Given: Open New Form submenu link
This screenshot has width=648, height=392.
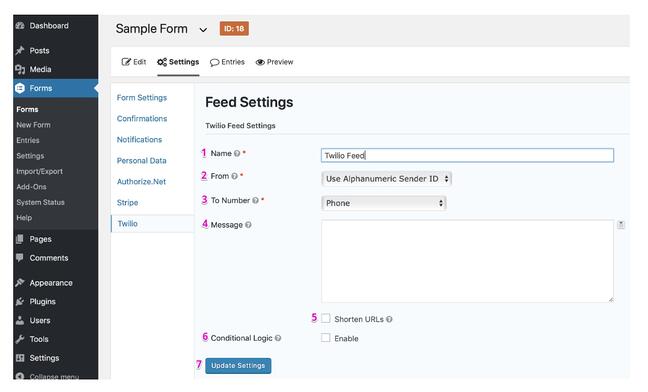Looking at the screenshot, I should [x=33, y=125].
